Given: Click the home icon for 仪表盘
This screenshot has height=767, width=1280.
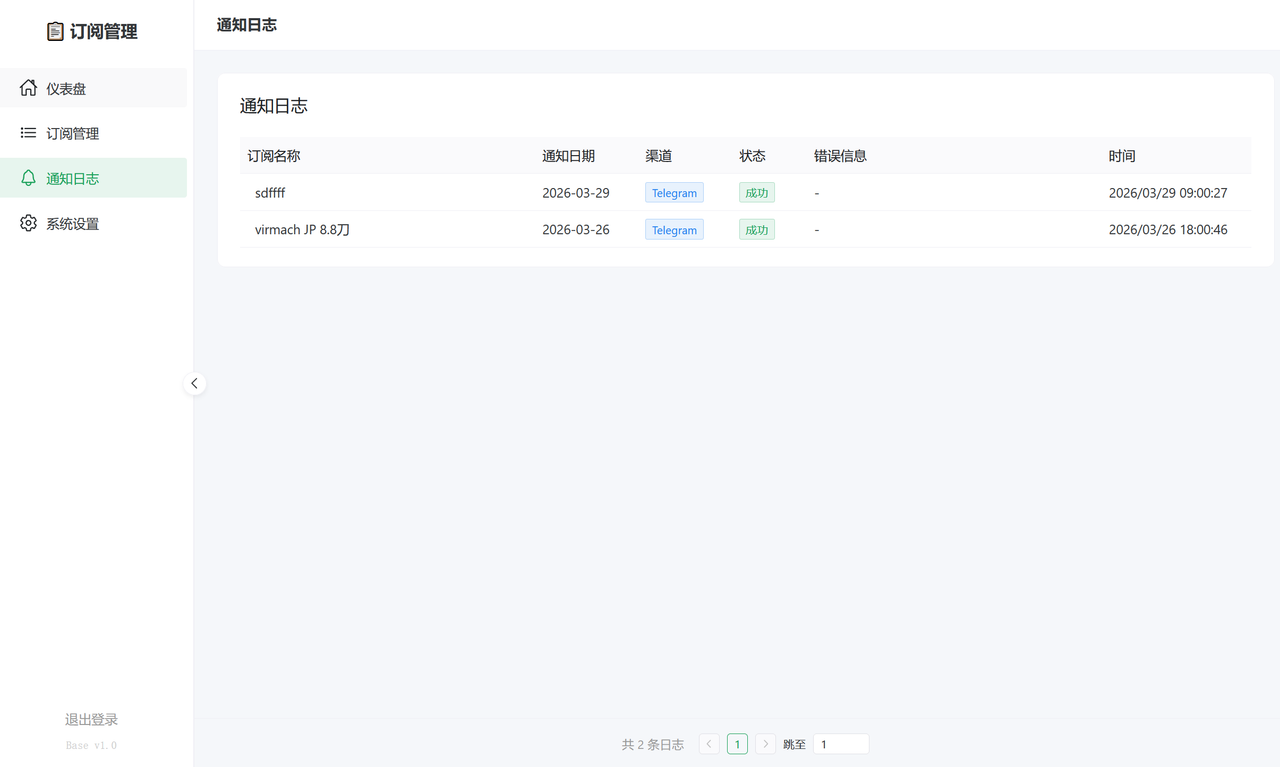Looking at the screenshot, I should coord(28,88).
